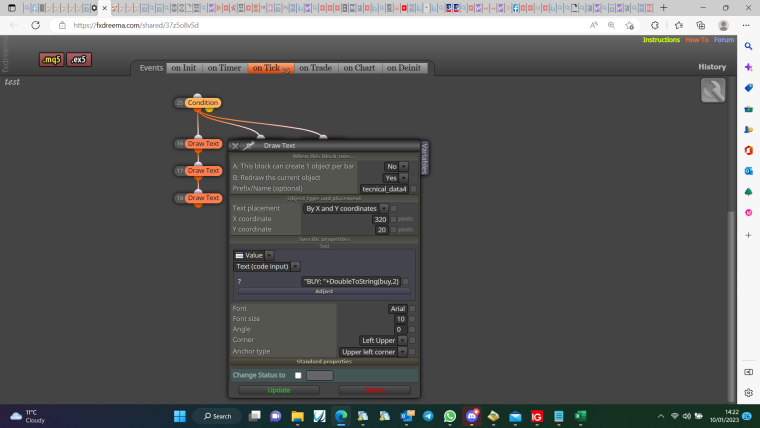Screen dimensions: 760x428
Task: Toggle checkbox beside Font Arial
Action: 412,309
